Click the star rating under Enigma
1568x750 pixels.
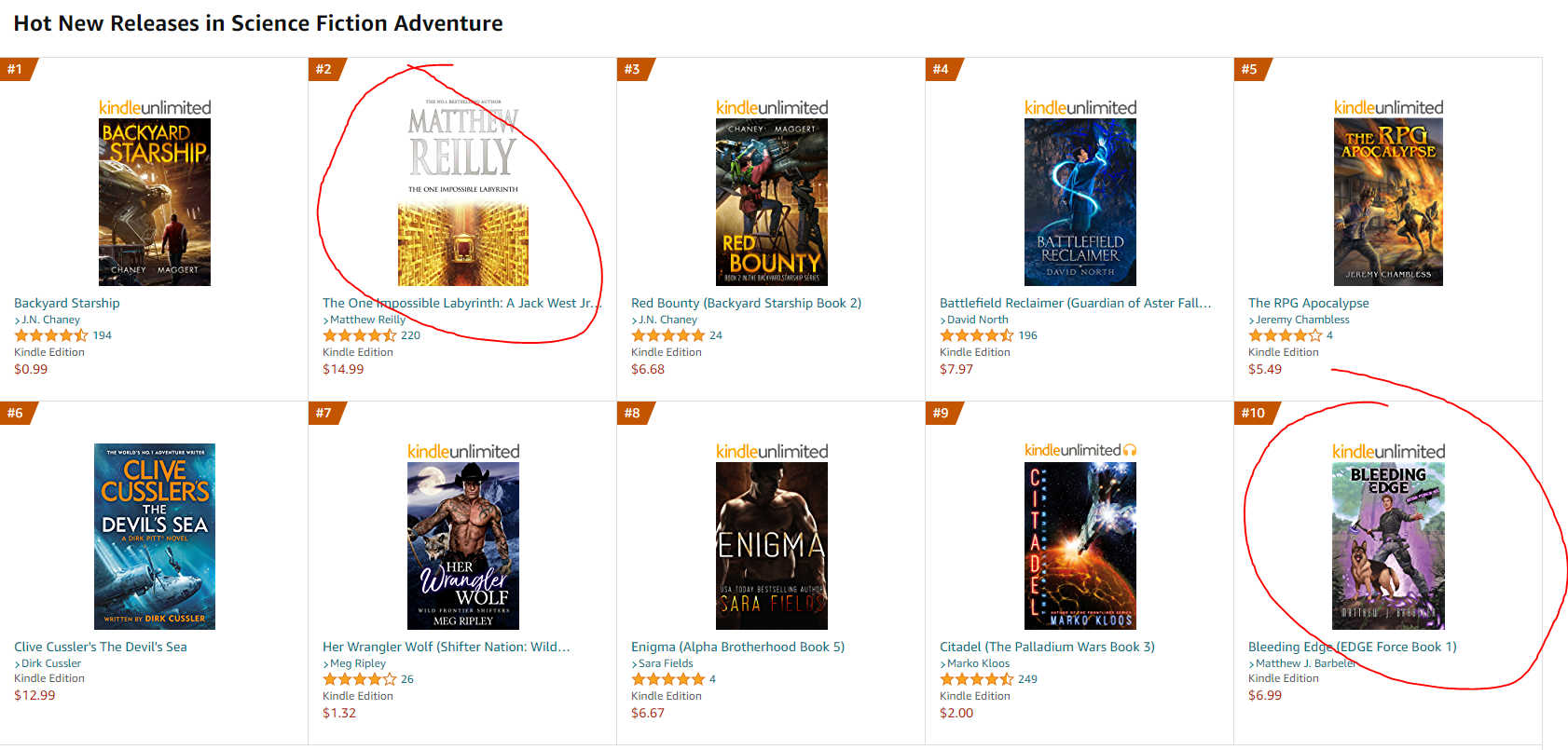(668, 679)
